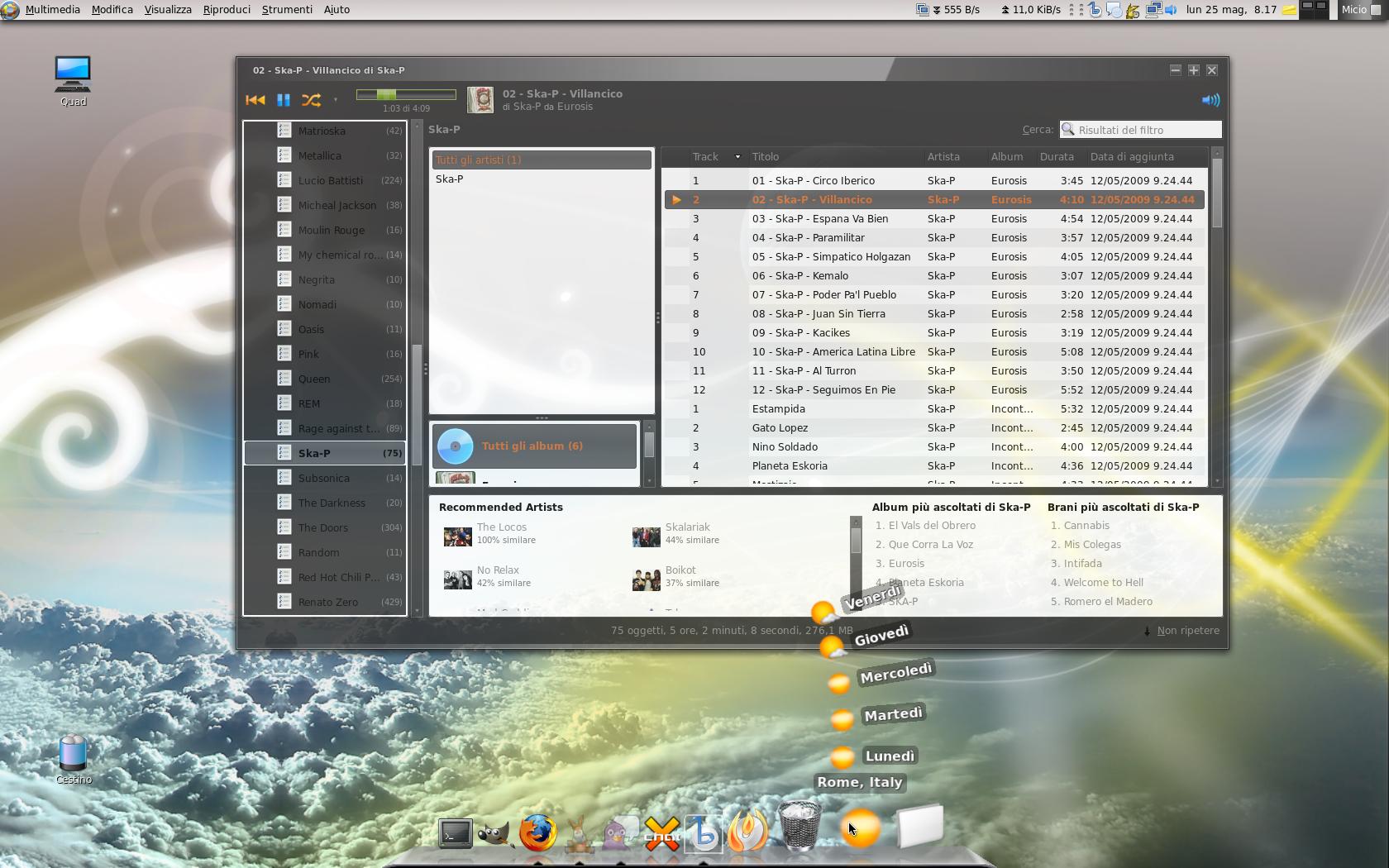Open the Aiuto menu
Screen dimensions: 1389x868
click(x=337, y=9)
